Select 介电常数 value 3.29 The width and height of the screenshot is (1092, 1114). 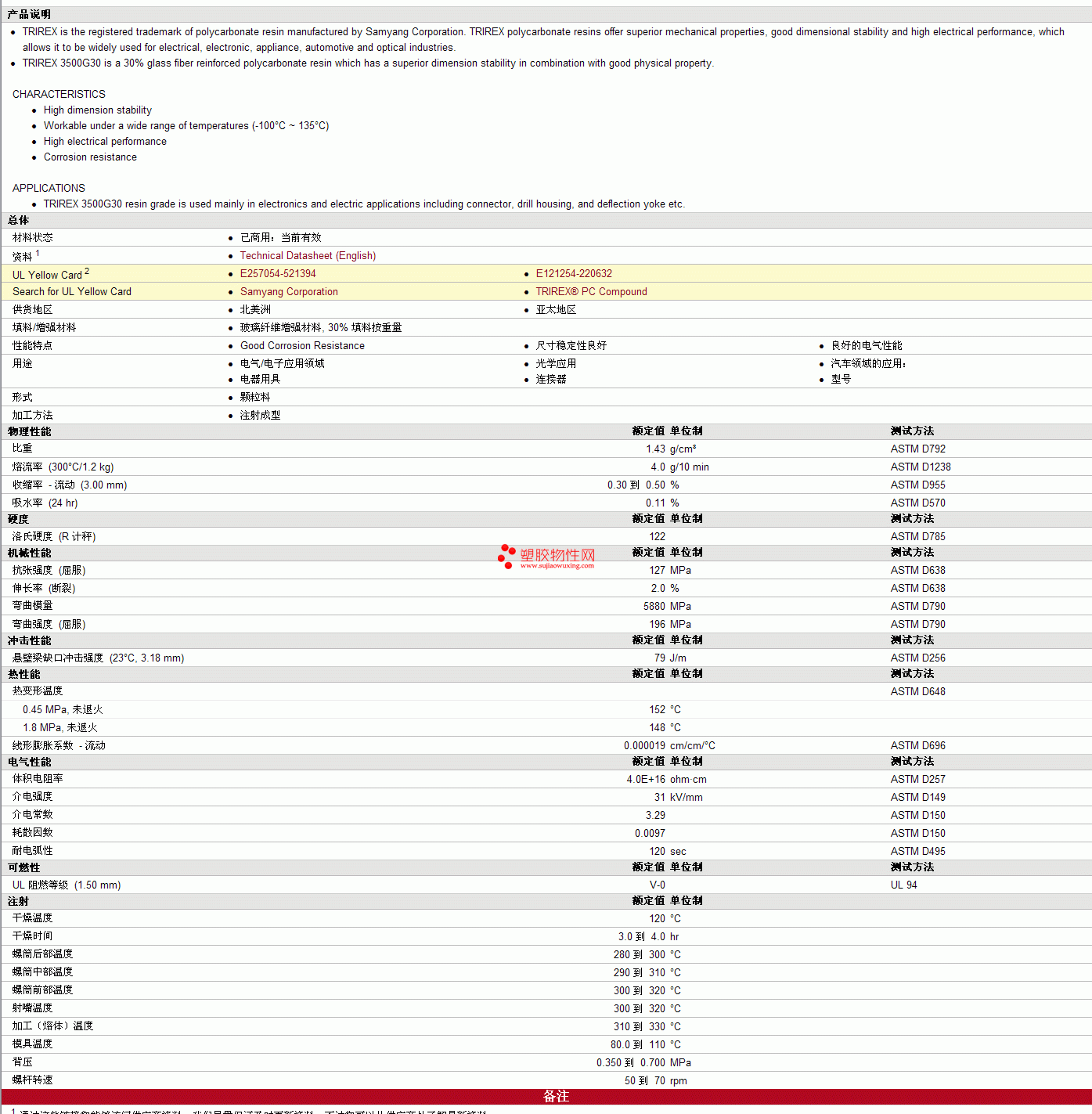[655, 816]
